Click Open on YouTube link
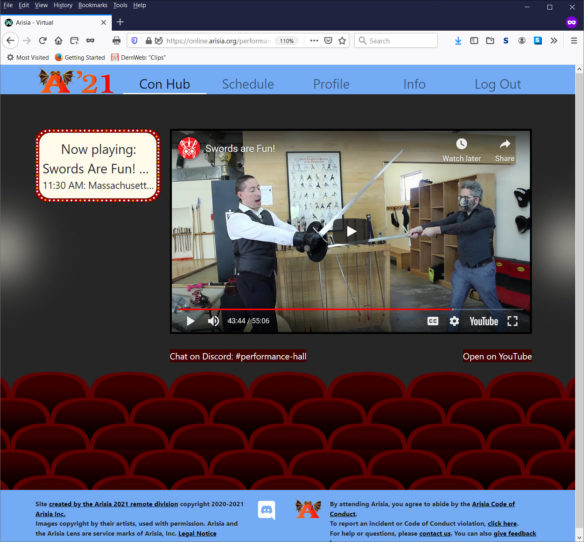Image resolution: width=584 pixels, height=542 pixels. point(497,356)
